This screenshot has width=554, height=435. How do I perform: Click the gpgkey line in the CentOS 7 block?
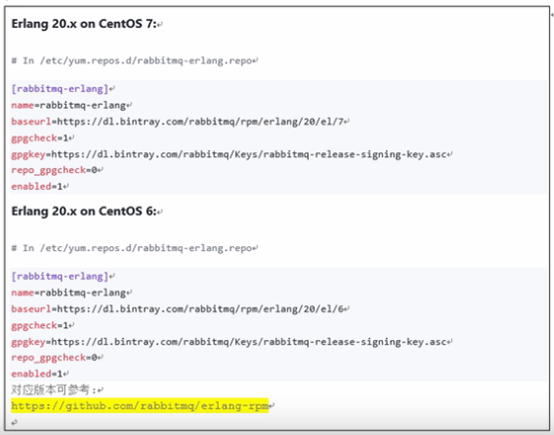point(229,154)
